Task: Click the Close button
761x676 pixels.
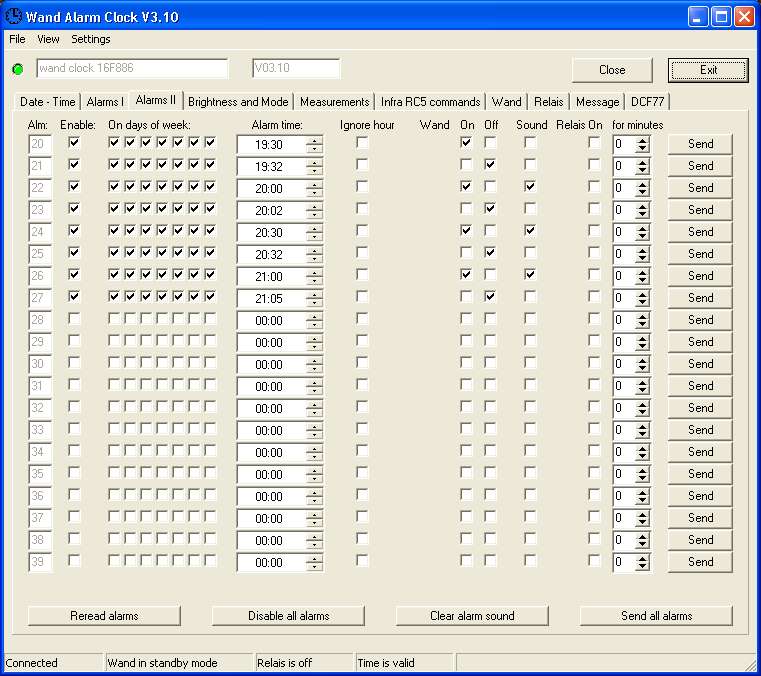Action: (x=612, y=70)
